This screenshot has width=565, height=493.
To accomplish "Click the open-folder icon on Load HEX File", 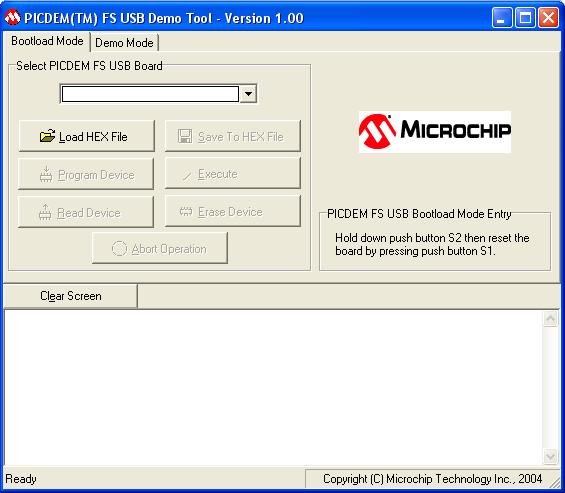I will pos(47,136).
